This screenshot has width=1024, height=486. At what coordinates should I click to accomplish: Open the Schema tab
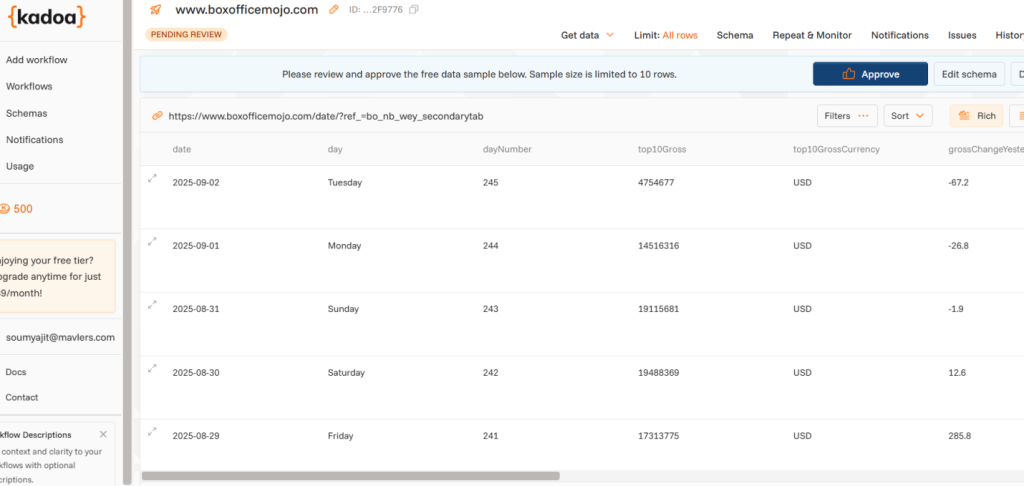[735, 35]
